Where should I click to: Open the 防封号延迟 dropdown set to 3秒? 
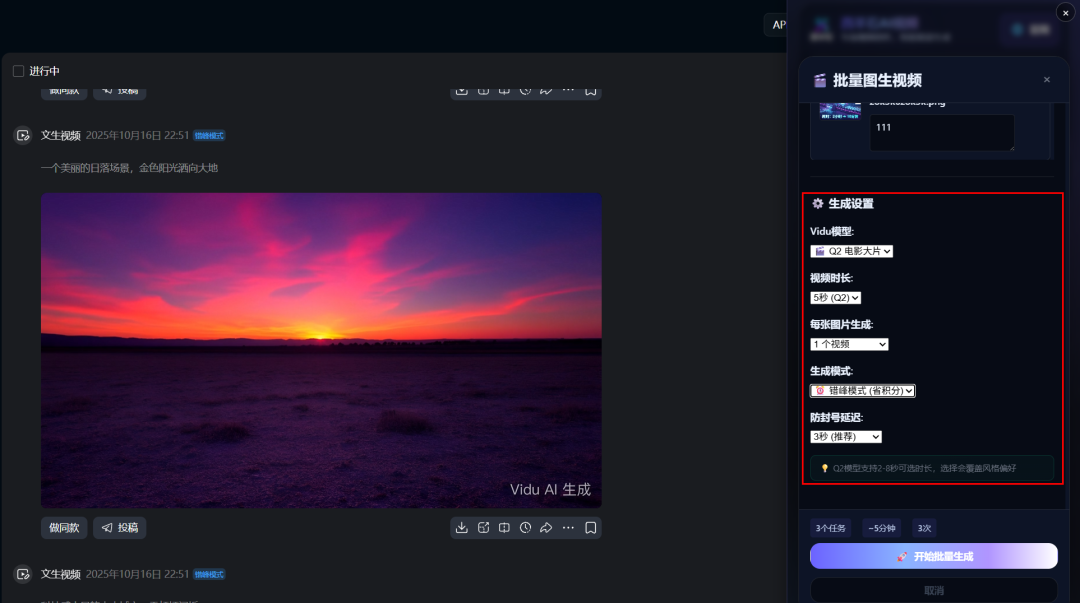pos(846,437)
